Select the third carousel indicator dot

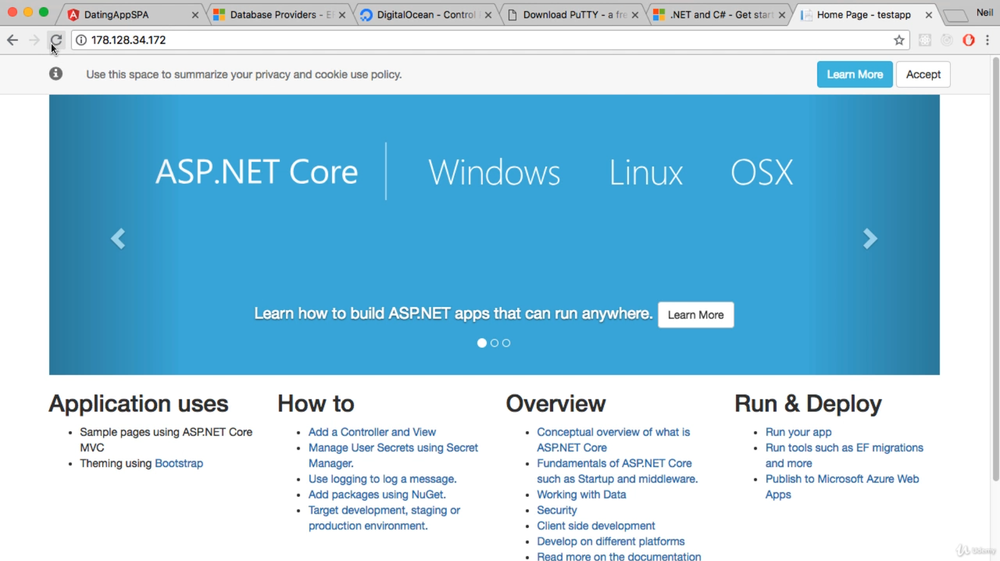click(x=506, y=343)
